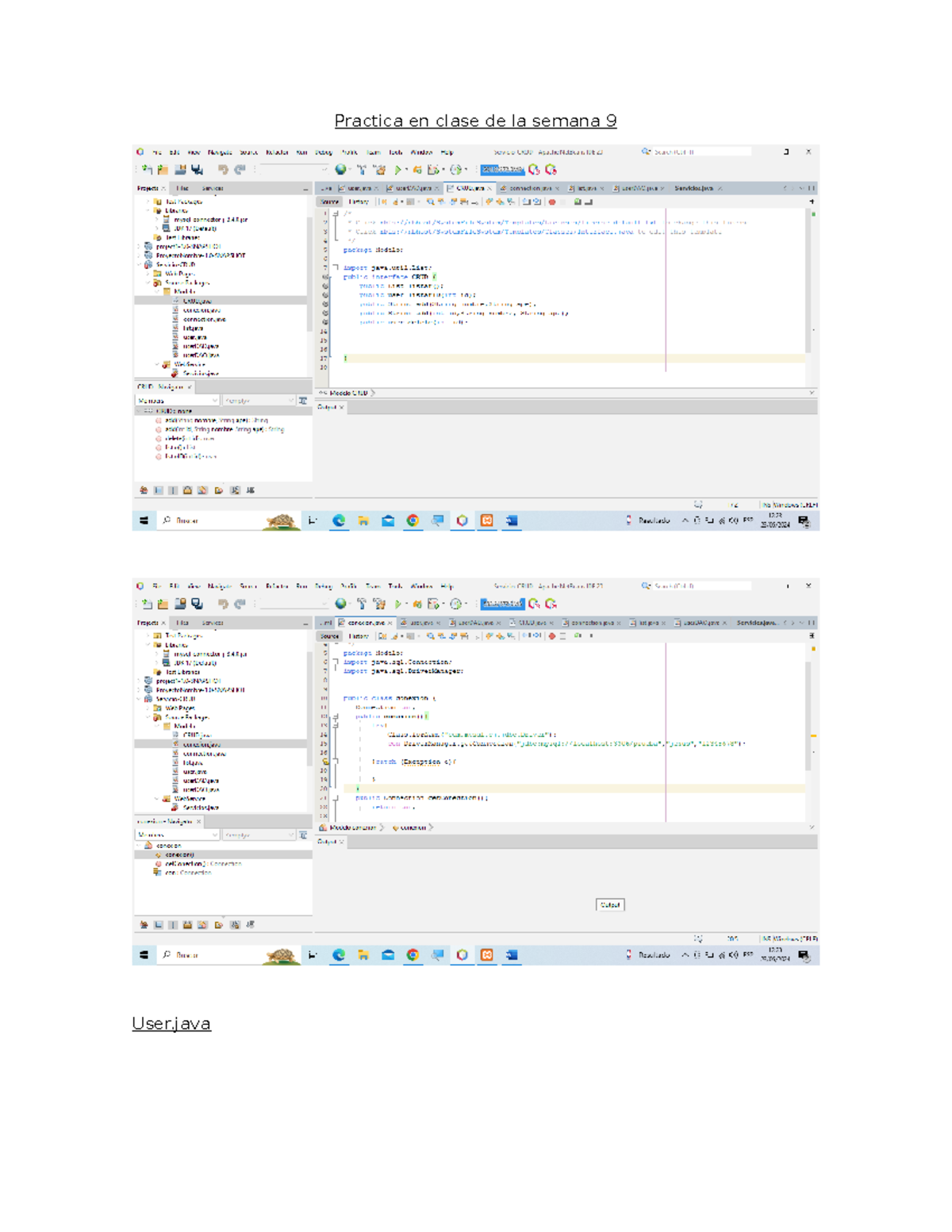This screenshot has height=1232, width=952.
Task: Select conexion.java in the upper project tree
Action: [202, 311]
